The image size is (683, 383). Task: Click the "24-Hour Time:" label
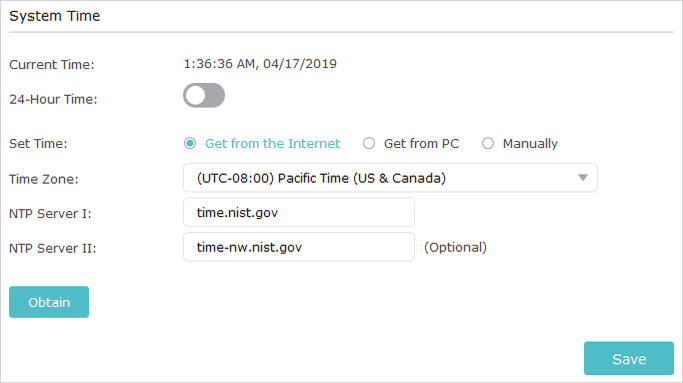[53, 99]
